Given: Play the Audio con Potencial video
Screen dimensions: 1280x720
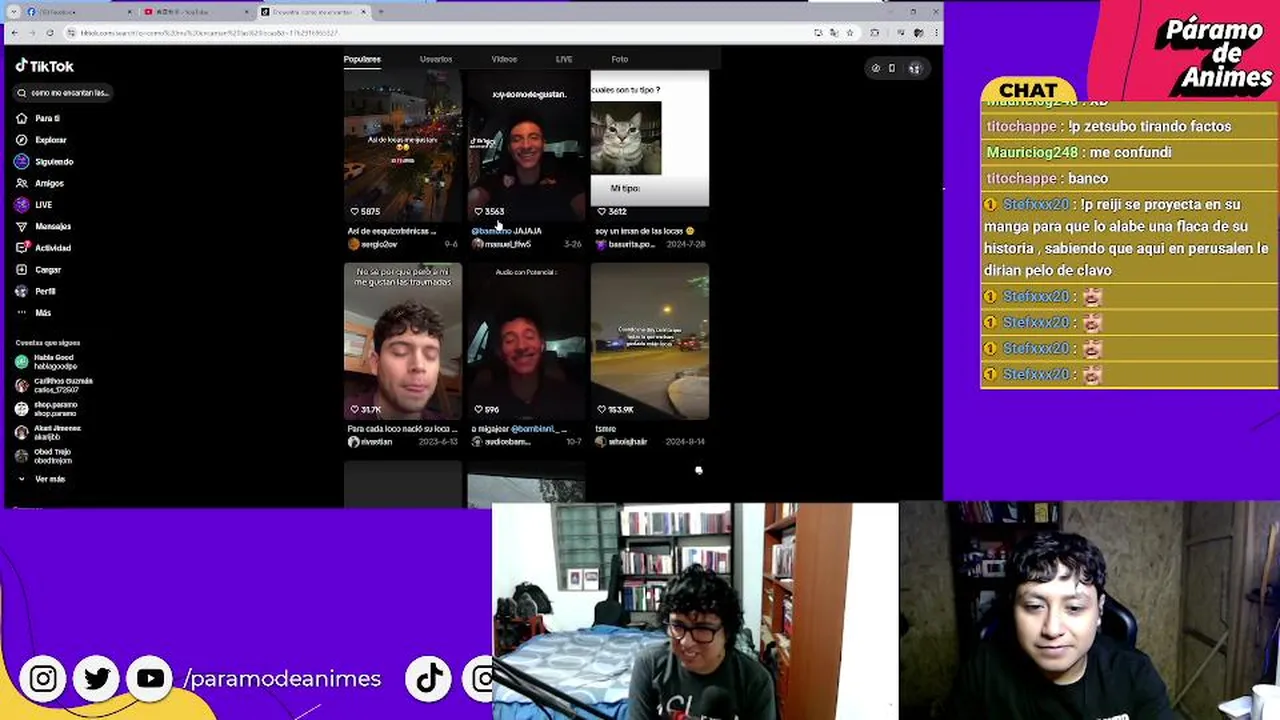Looking at the screenshot, I should (526, 341).
